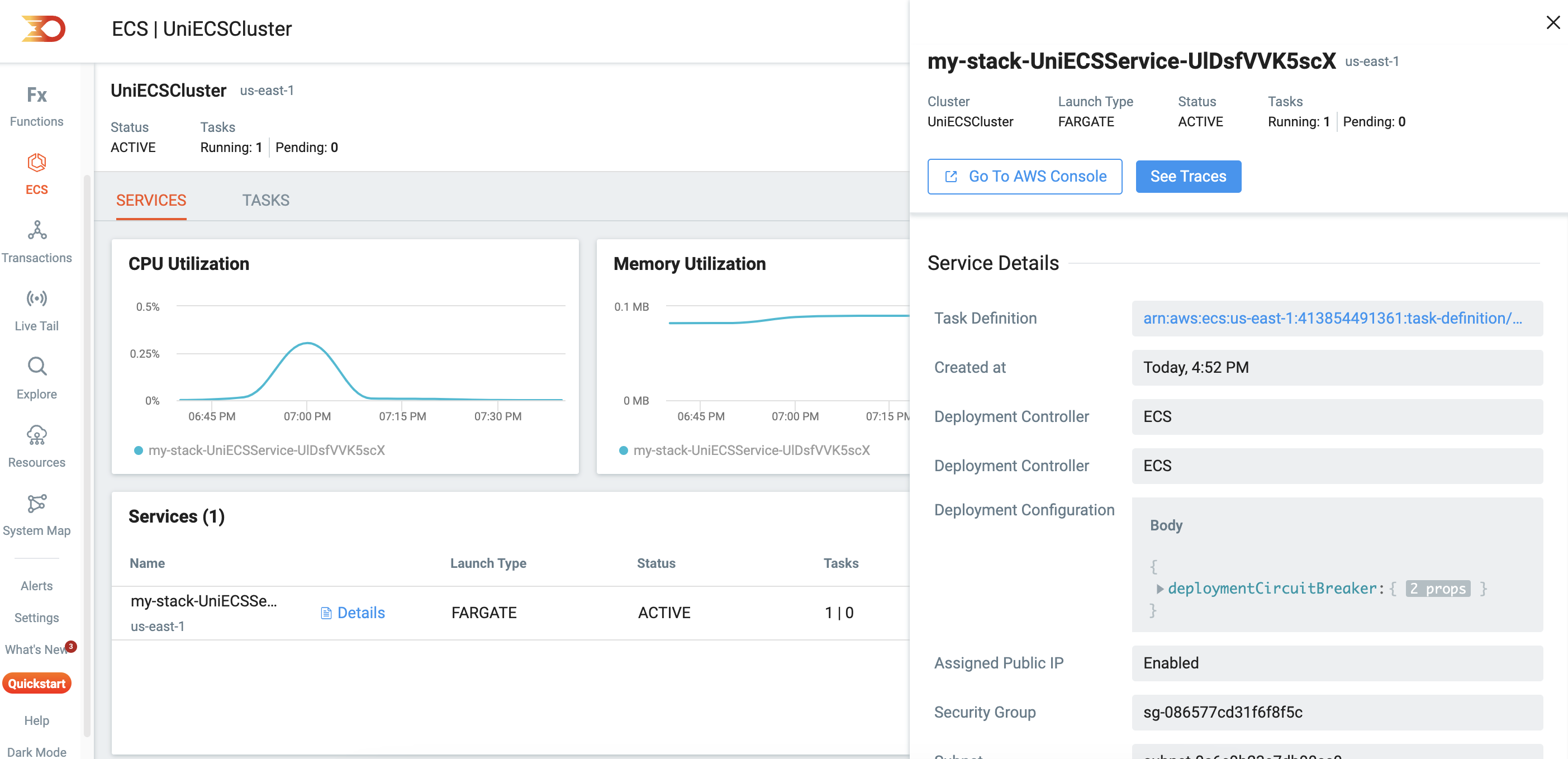
Task: Select the ECS sidebar icon
Action: (36, 163)
